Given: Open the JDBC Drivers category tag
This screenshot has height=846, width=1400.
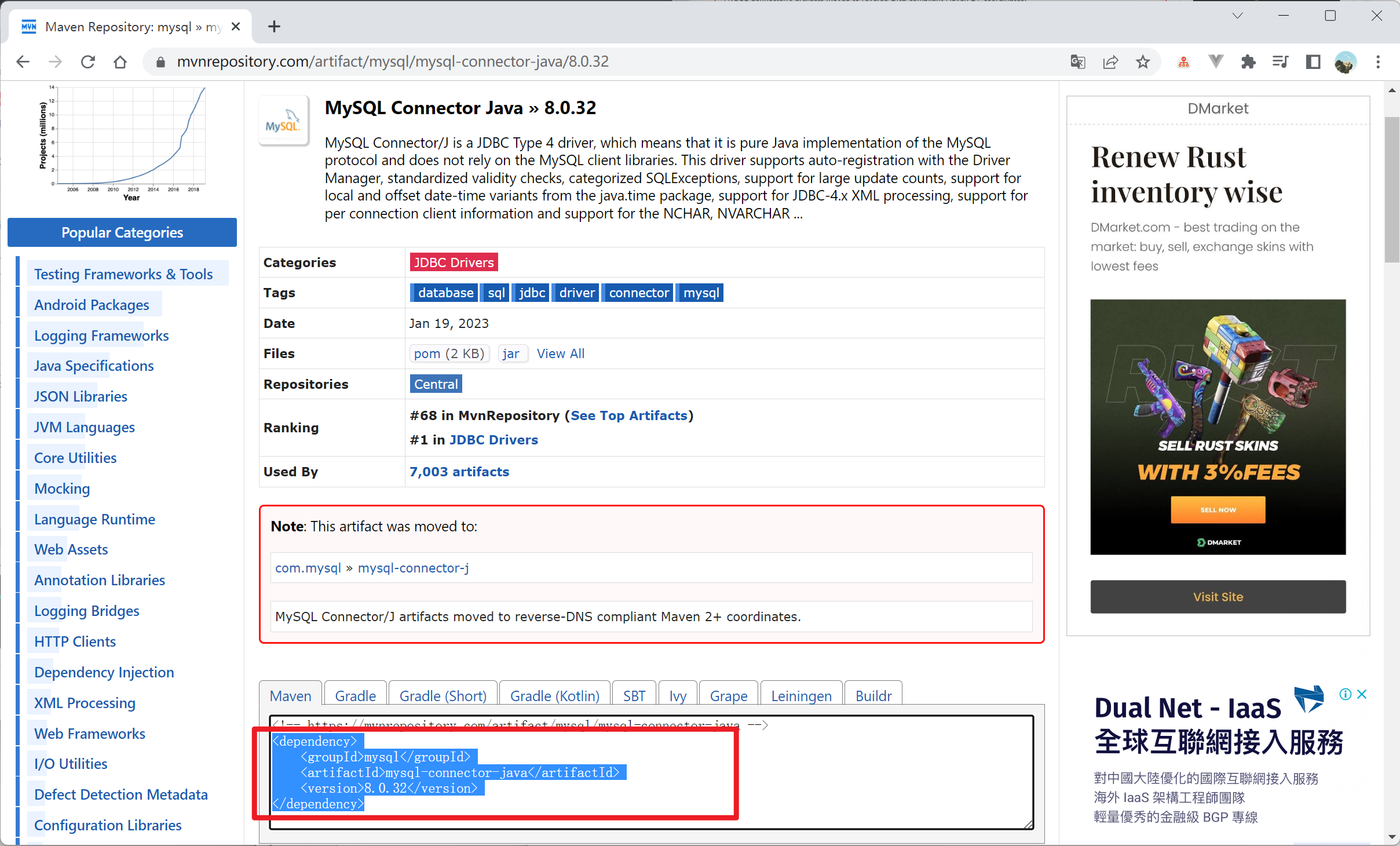Looking at the screenshot, I should click(x=454, y=262).
